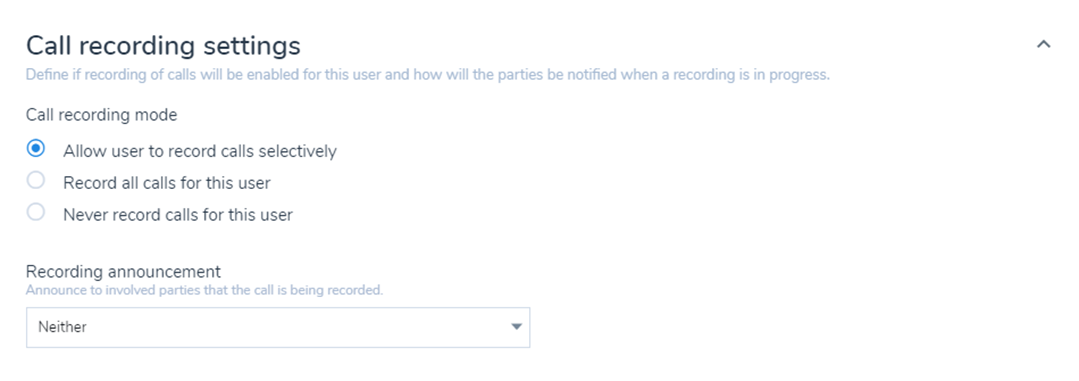
Task: Click the 'Allow user to record calls selectively' label text
Action: click(200, 151)
